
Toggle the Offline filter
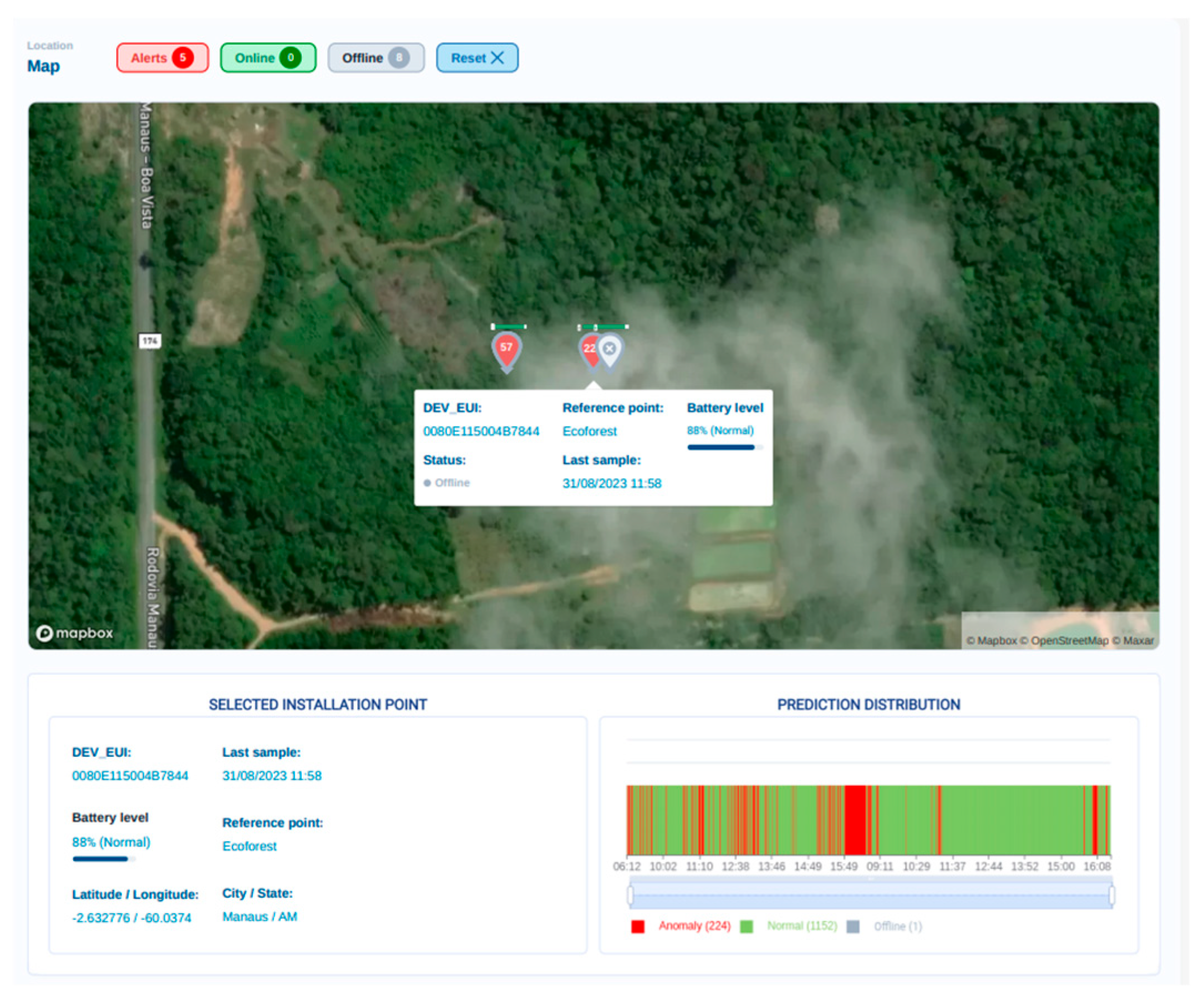[x=362, y=58]
